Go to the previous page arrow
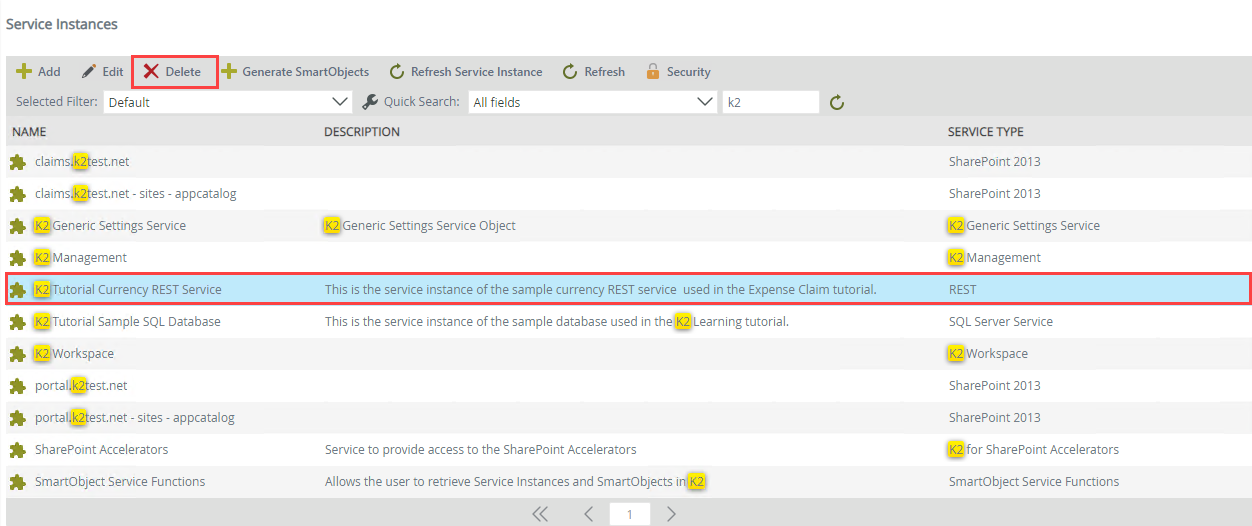The image size is (1252, 526). 588,514
